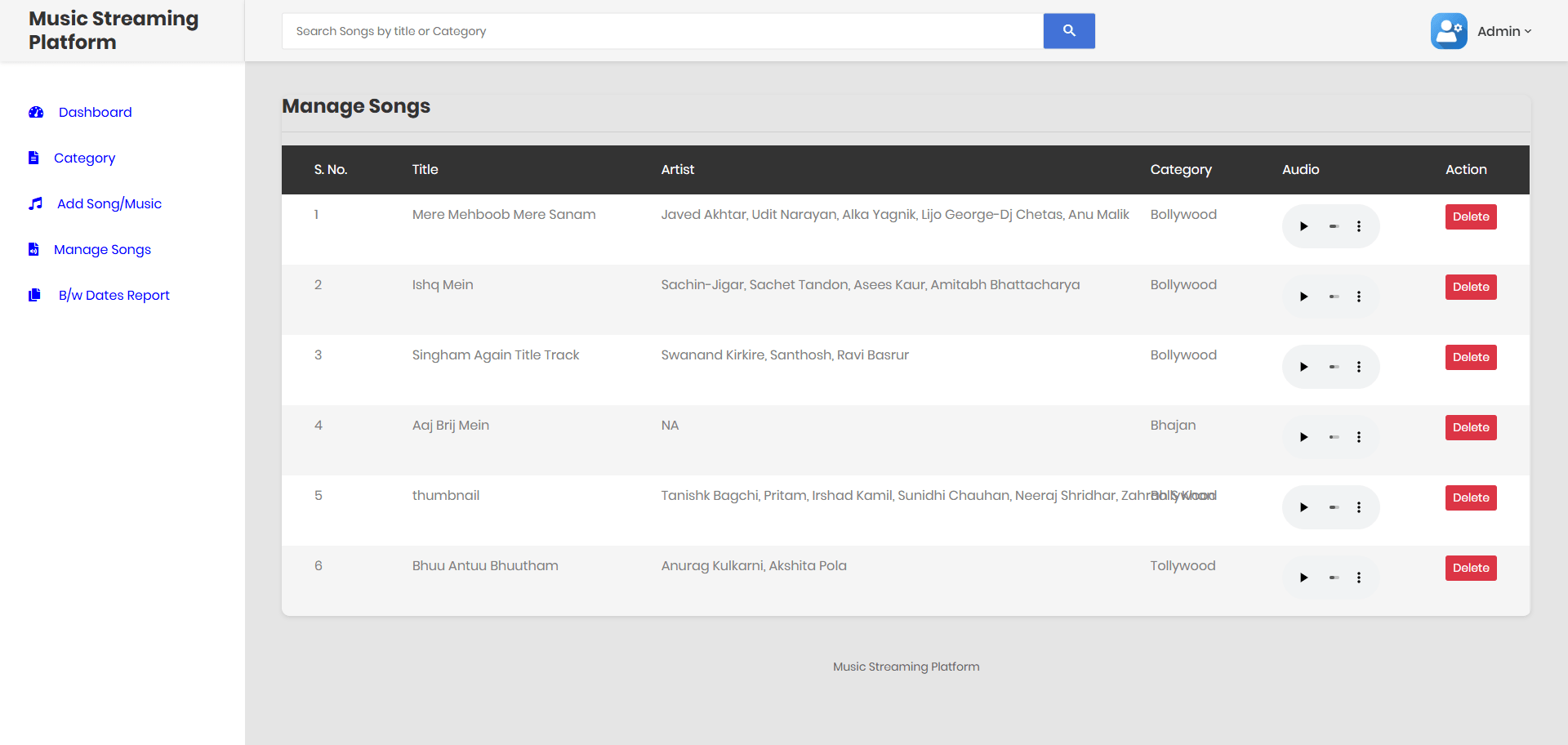Select the Dashboard gauge icon in sidebar
1568x745 pixels.
[35, 112]
